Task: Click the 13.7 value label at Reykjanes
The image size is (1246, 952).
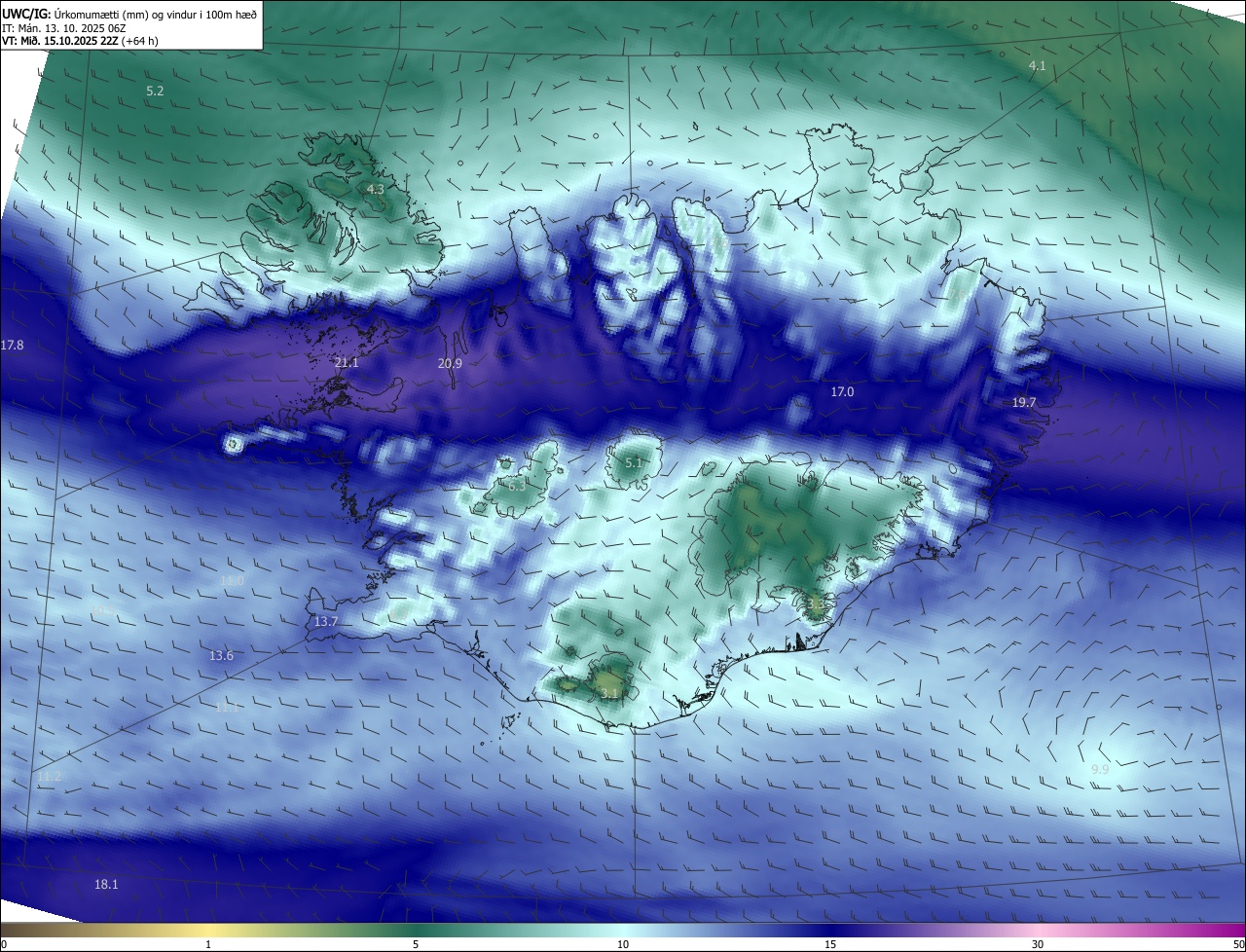Action: (326, 621)
